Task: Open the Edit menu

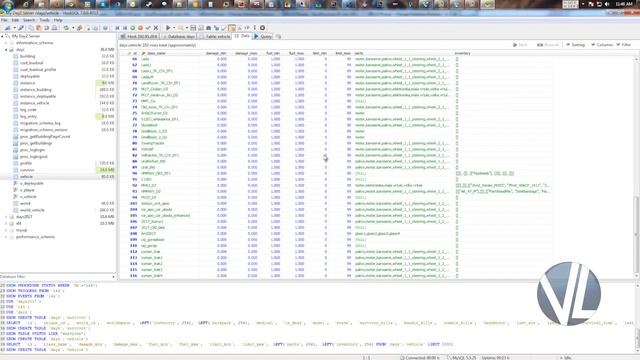Action: click(x=15, y=20)
